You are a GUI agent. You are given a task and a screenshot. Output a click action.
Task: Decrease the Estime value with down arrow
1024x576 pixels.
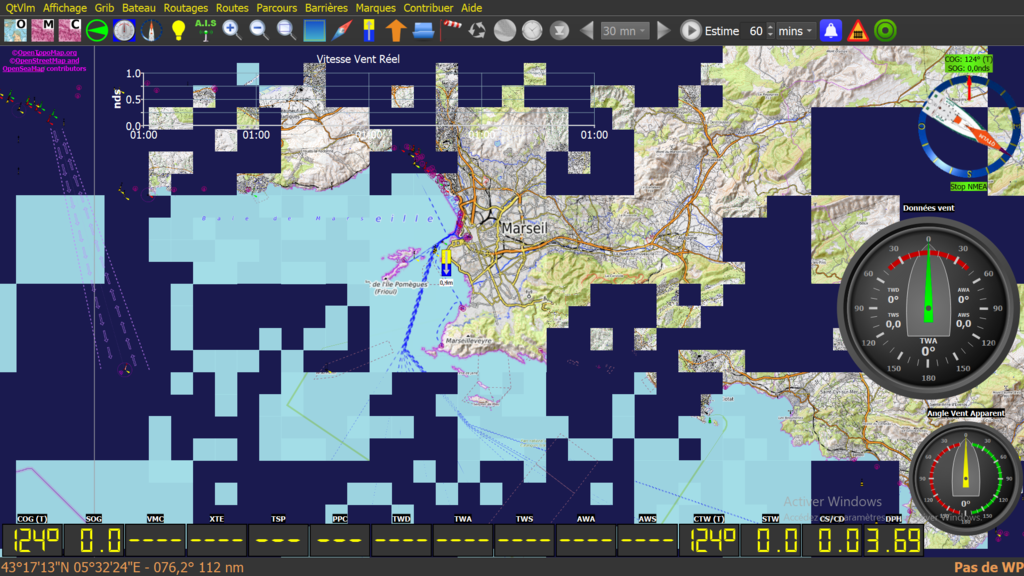tap(771, 35)
